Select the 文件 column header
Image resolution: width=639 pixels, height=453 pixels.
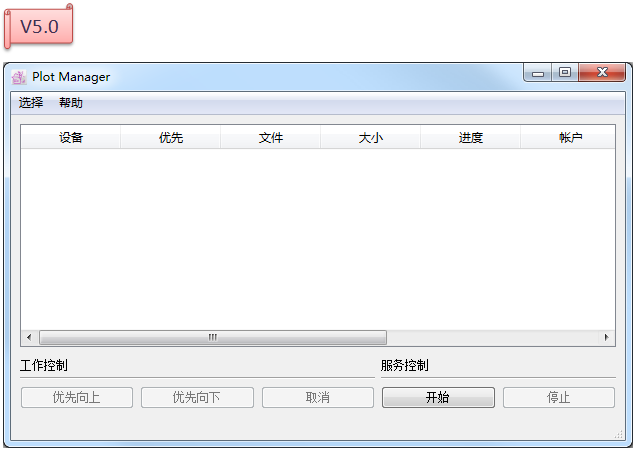pyautogui.click(x=271, y=138)
